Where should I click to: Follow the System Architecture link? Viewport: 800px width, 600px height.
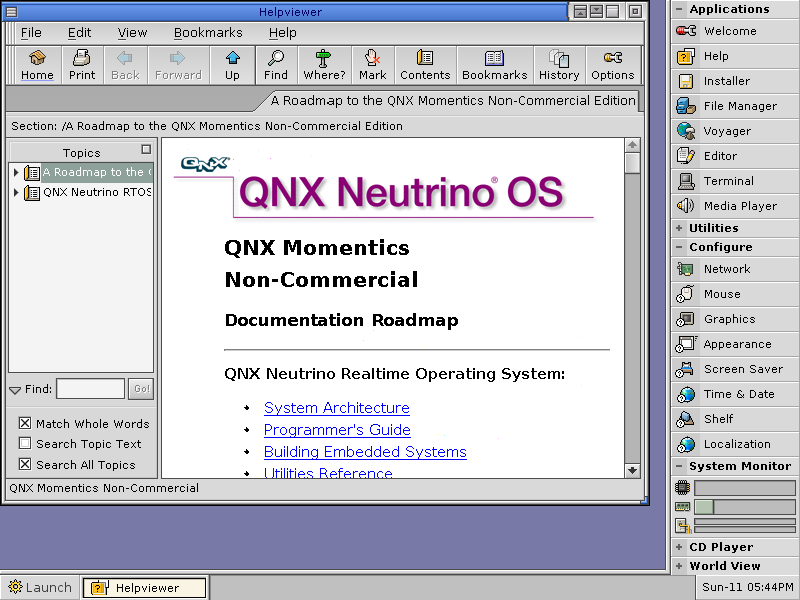336,408
